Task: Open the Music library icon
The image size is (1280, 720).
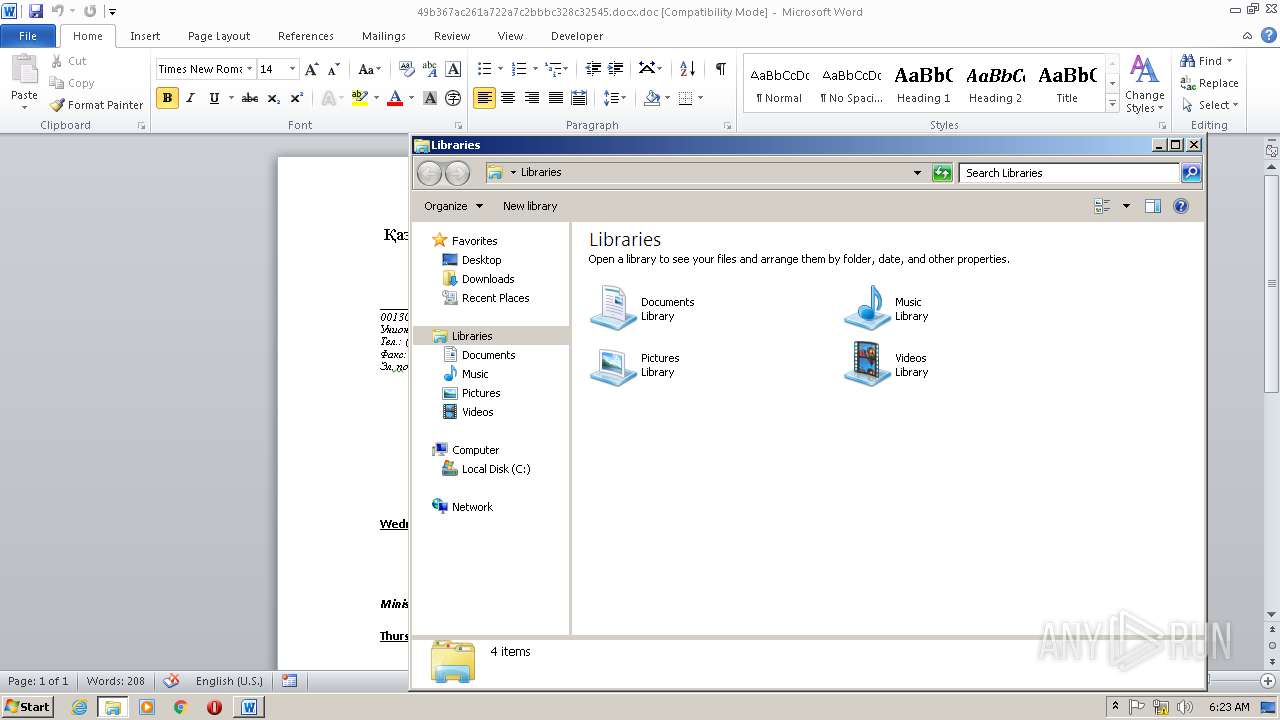Action: pyautogui.click(x=867, y=308)
